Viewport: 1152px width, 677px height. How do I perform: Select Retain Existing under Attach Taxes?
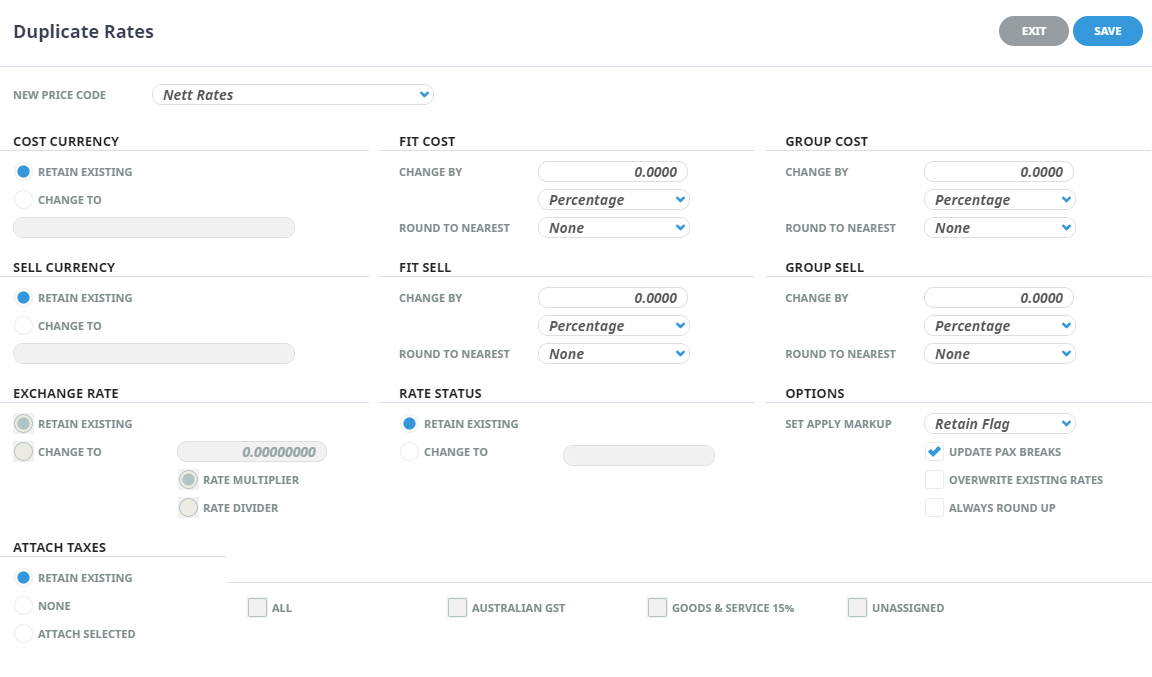point(24,578)
